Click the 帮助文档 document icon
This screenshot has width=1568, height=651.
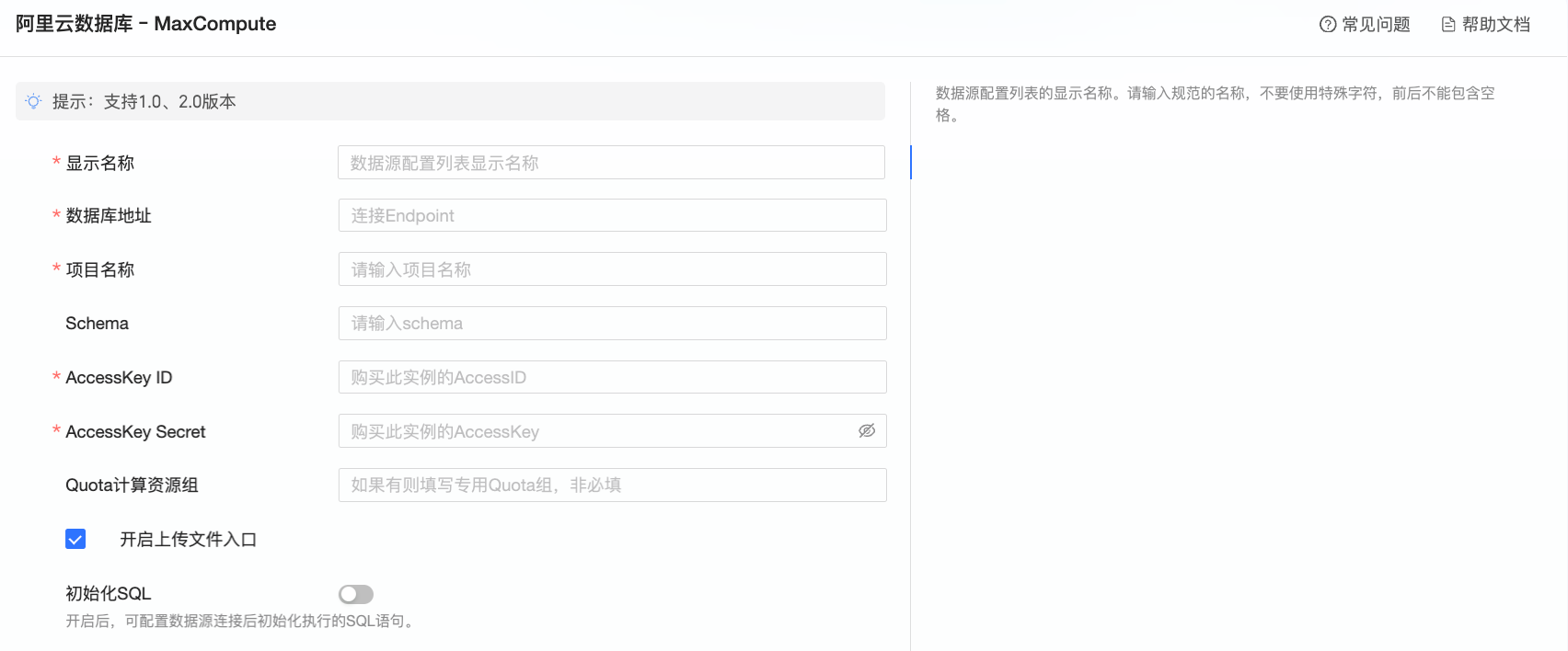coord(1448,25)
